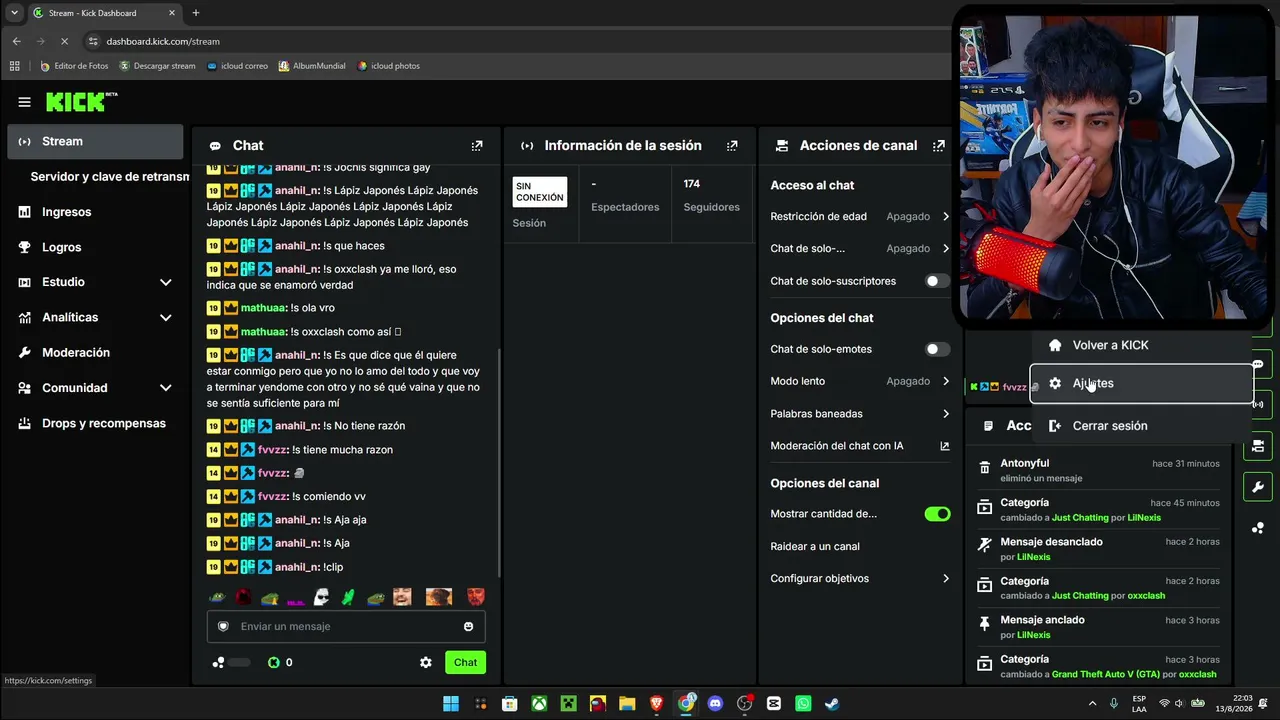Open the Windows Start menu
The image size is (1280, 720).
451,703
